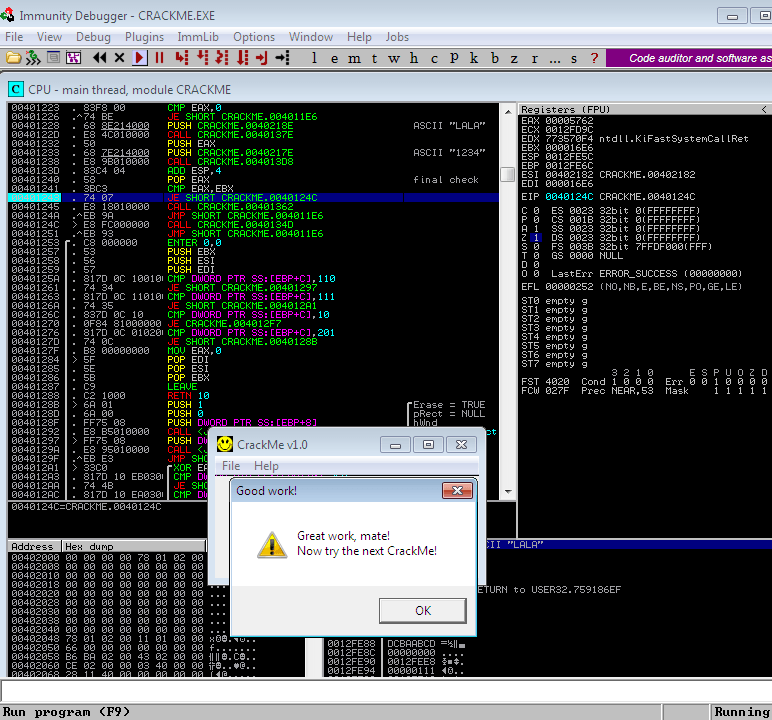The width and height of the screenshot is (772, 720).
Task: Open the Help menu in CrackMe window
Action: (266, 466)
